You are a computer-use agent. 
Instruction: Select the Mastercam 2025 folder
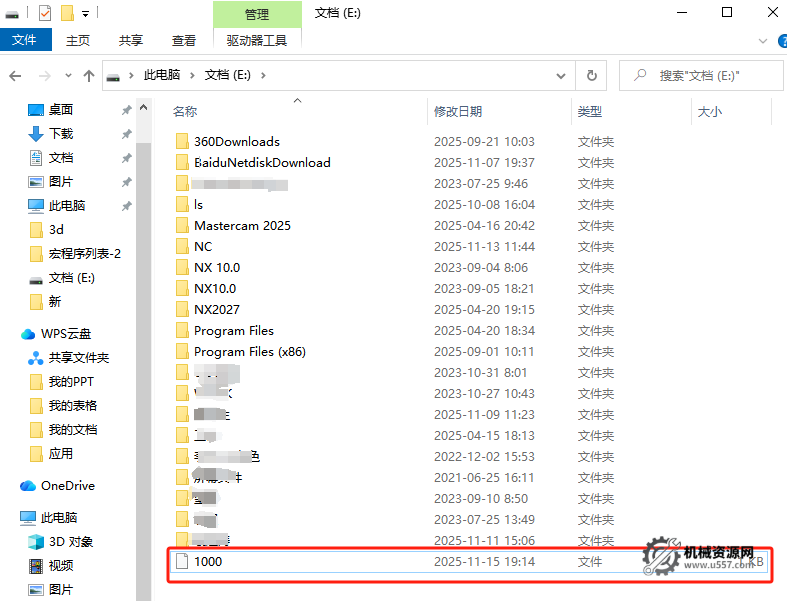242,226
